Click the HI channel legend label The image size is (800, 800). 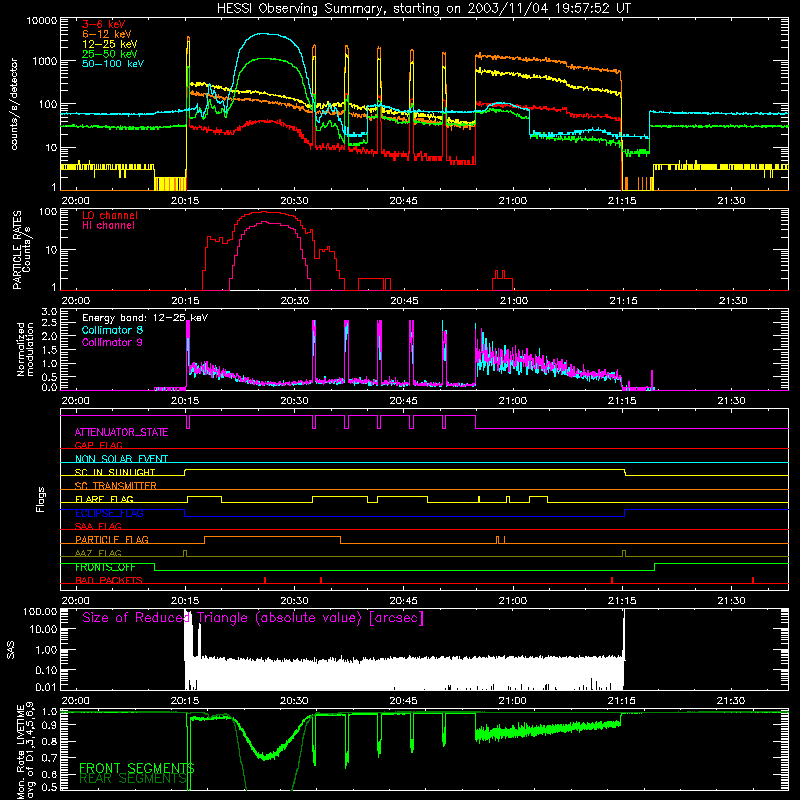coord(108,226)
